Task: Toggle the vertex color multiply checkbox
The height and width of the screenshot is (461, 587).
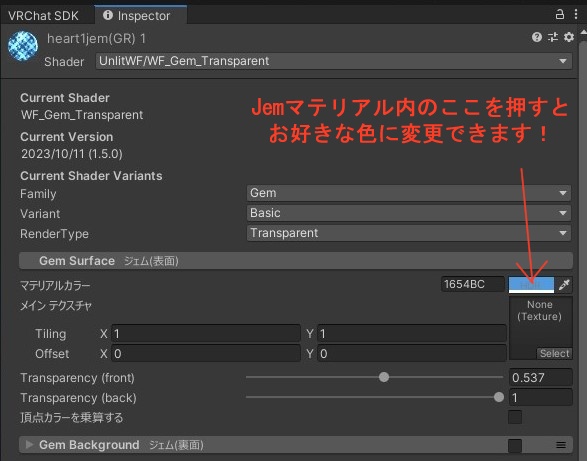Action: click(x=515, y=417)
